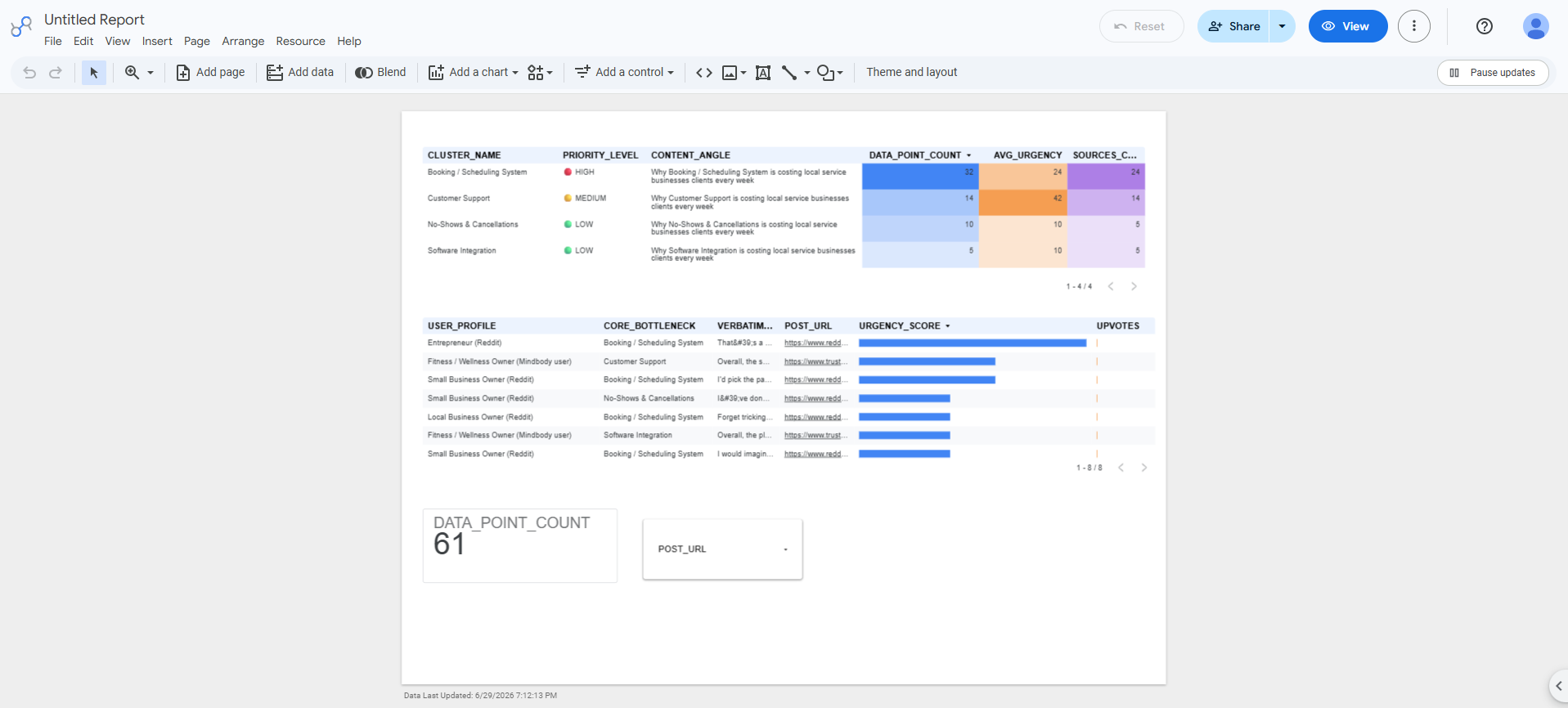
Task: Click the purple SOURCES cell showing 24
Action: [x=1106, y=177]
